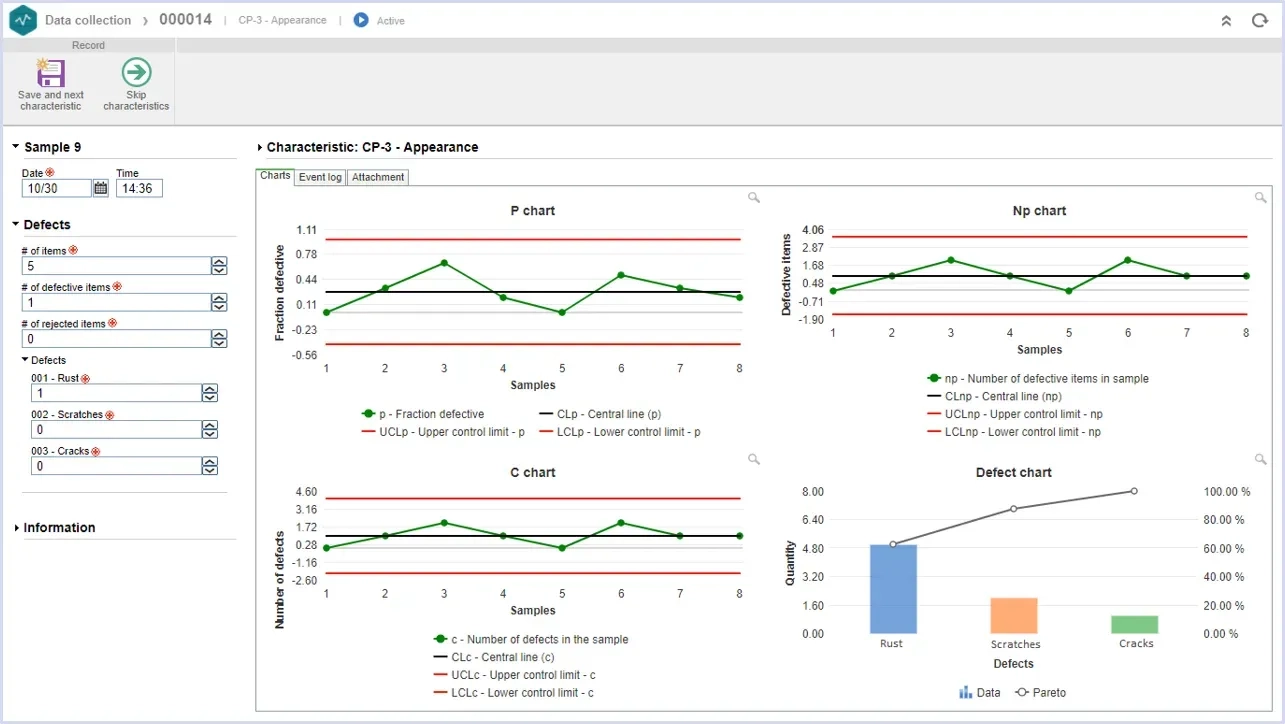
Task: Zoom the Defect chart with its magnifier
Action: [1261, 459]
